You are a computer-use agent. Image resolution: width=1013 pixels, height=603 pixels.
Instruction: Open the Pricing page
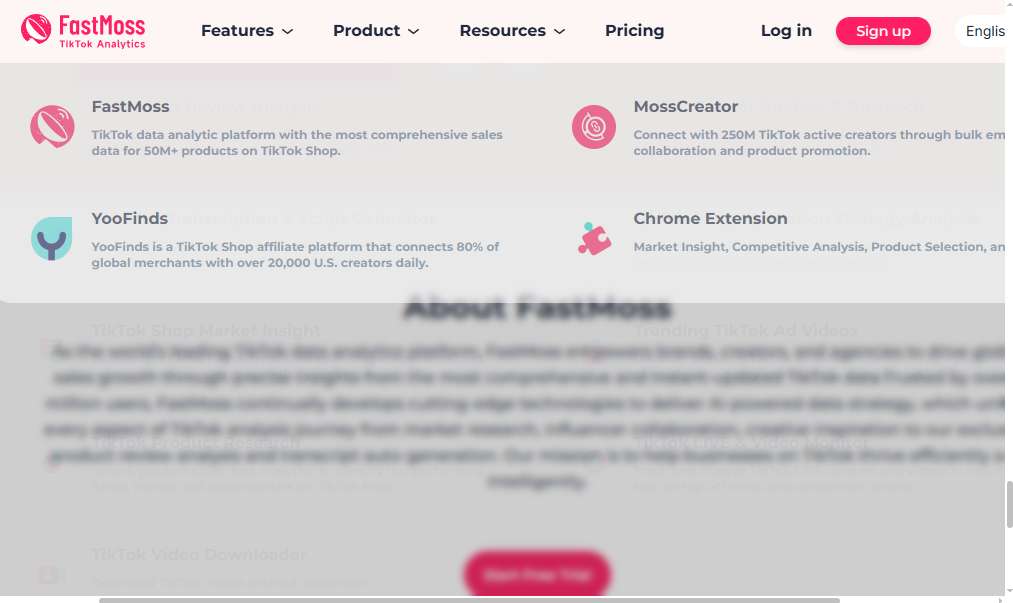coord(634,30)
